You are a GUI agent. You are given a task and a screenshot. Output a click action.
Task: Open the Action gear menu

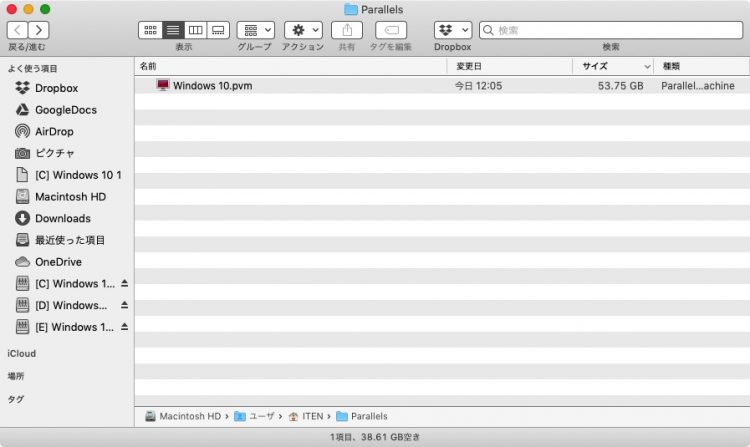(303, 30)
